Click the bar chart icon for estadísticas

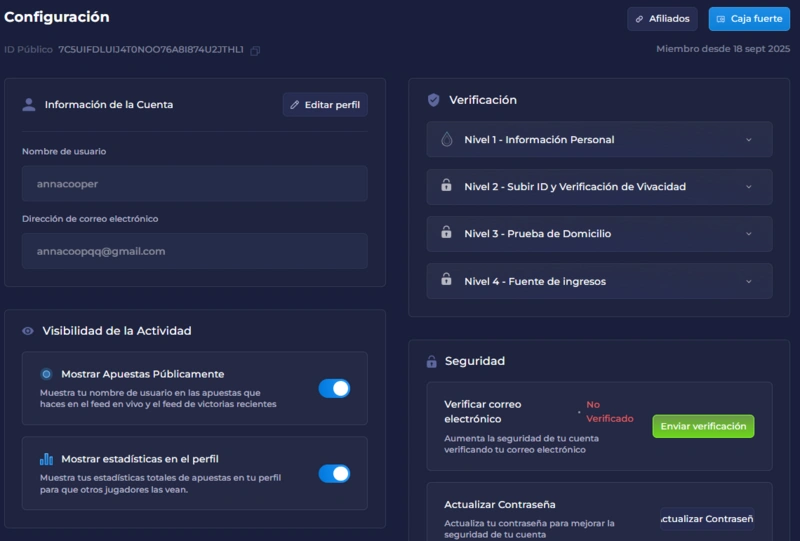pos(46,459)
